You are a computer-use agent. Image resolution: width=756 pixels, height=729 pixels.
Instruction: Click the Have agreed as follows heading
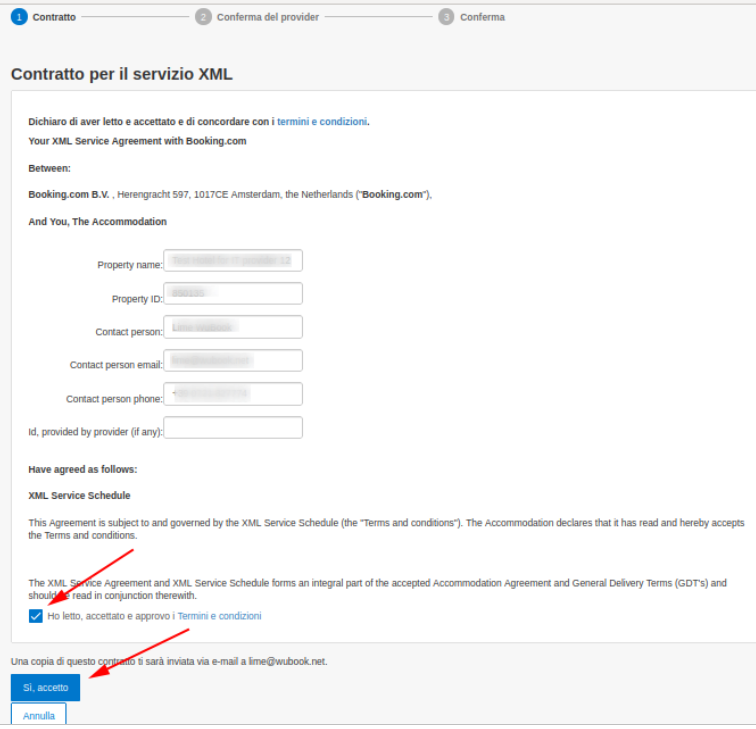click(82, 470)
